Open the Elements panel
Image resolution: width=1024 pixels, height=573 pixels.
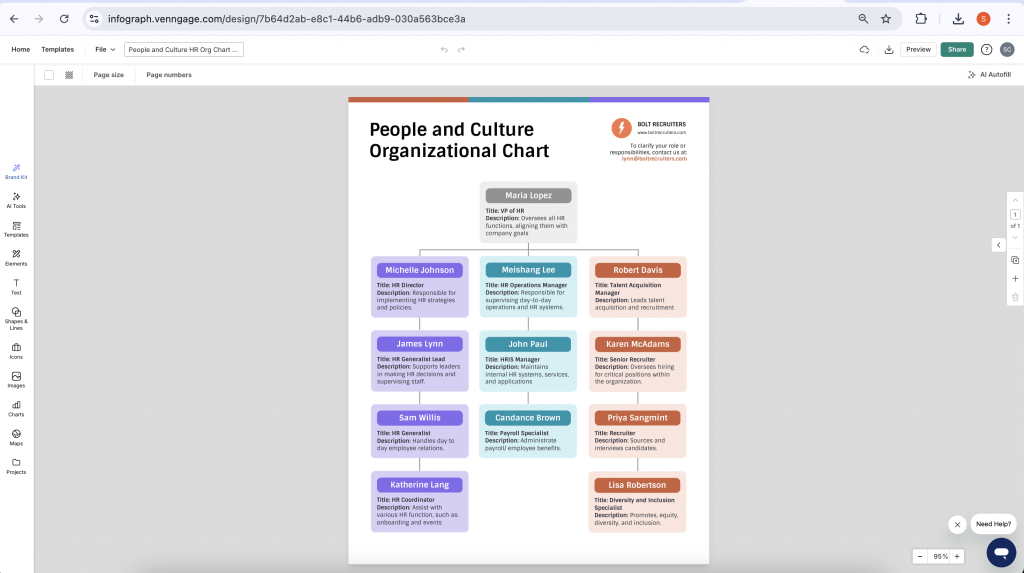coord(16,257)
